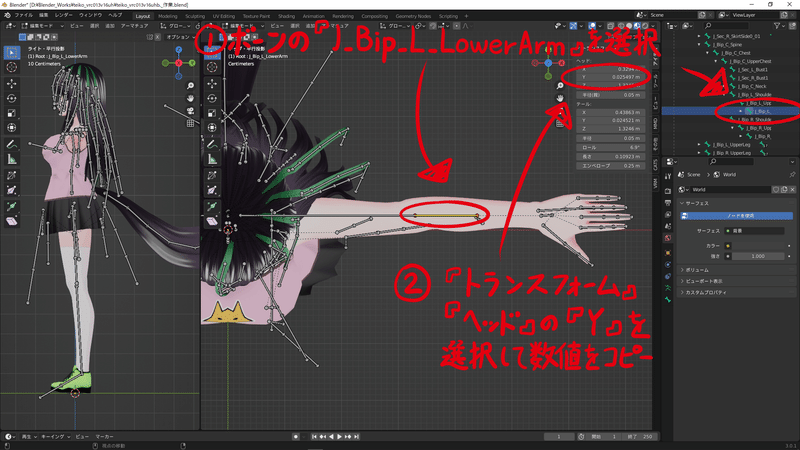Screen dimensions: 800x450
Task: Enable the first selection mode icon (set new)
Action: click(22, 37)
